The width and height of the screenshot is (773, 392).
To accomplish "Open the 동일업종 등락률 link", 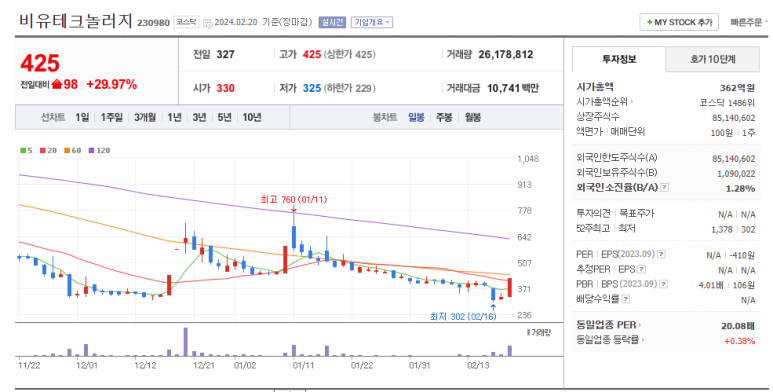I will [x=610, y=340].
